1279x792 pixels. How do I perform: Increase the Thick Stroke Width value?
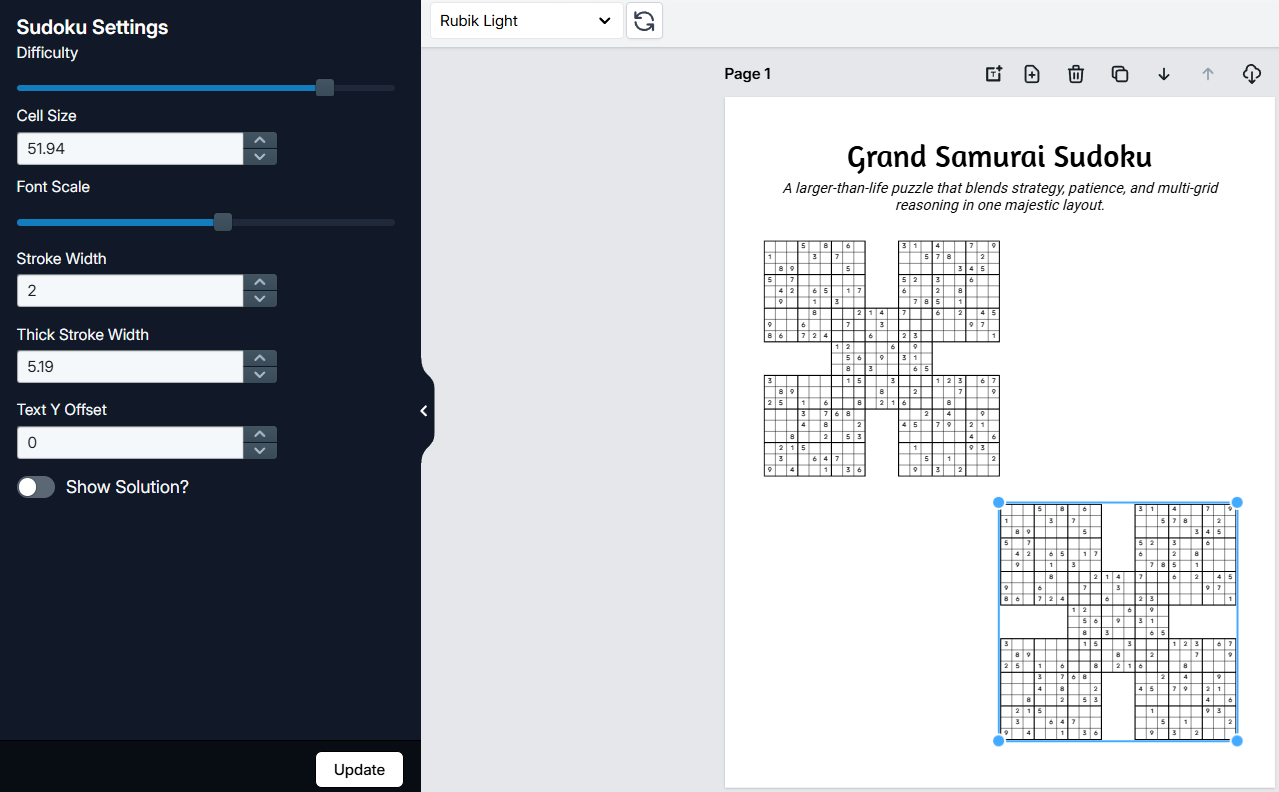(x=260, y=358)
